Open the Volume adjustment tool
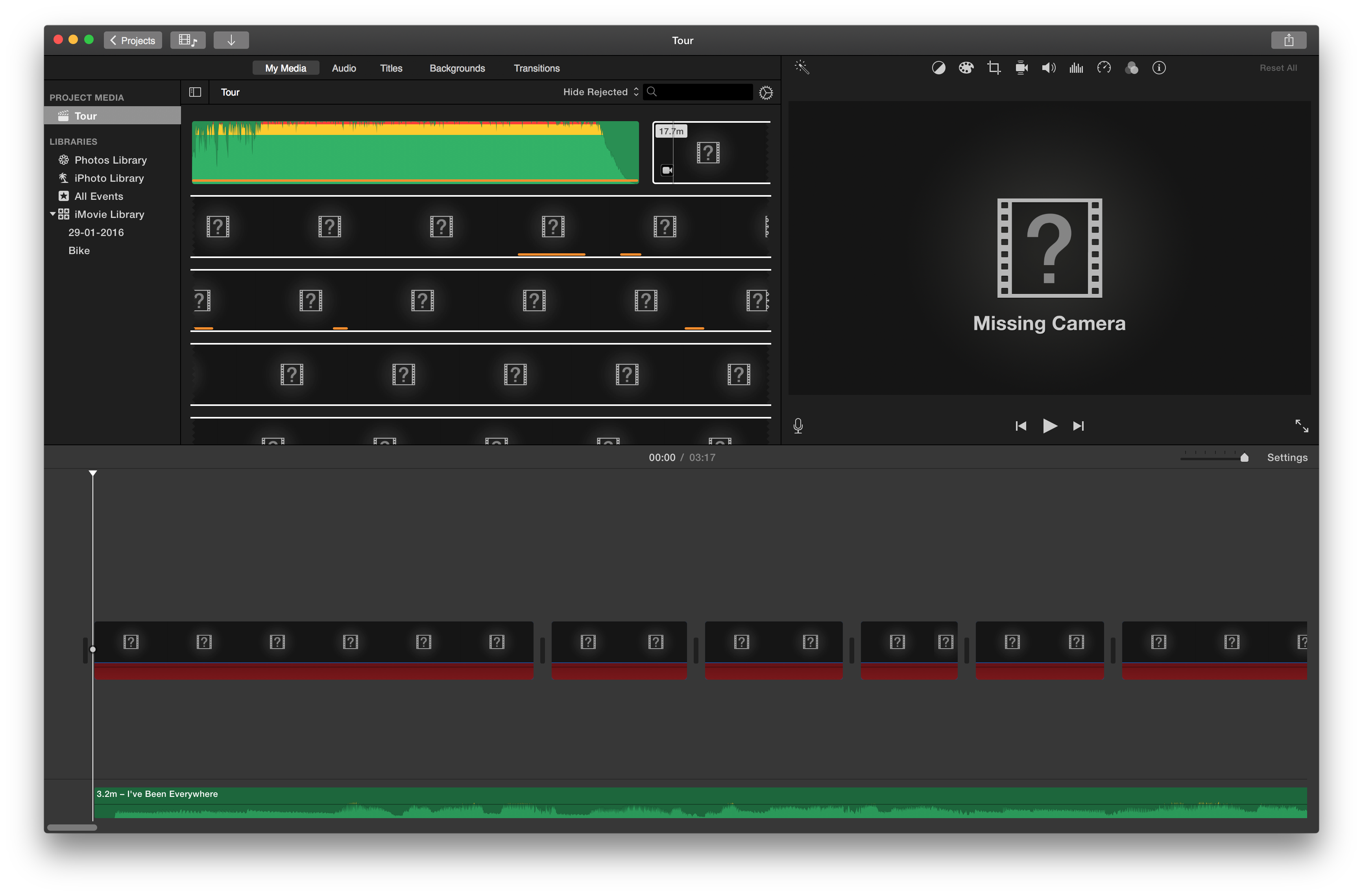This screenshot has height=896, width=1363. [1049, 68]
